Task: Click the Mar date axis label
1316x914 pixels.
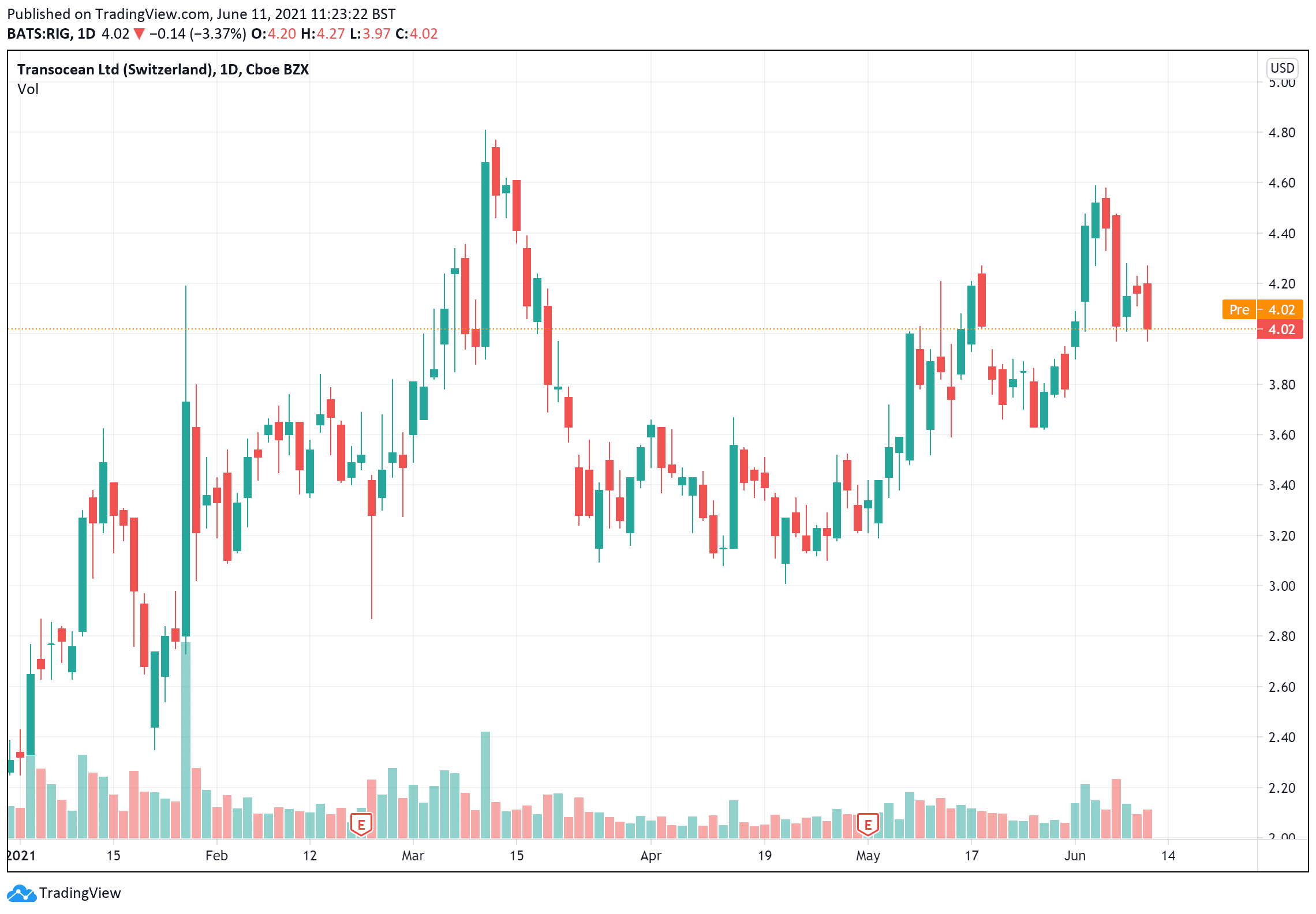Action: (x=413, y=856)
